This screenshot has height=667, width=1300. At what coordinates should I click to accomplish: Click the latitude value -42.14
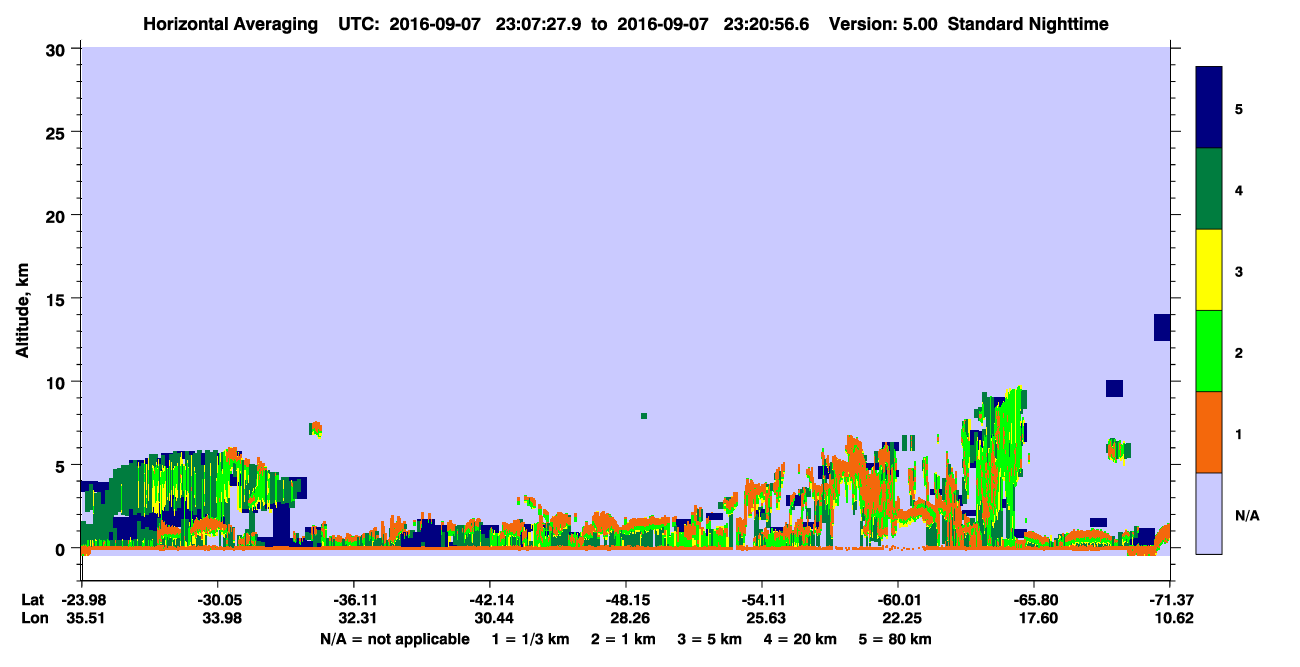489,600
